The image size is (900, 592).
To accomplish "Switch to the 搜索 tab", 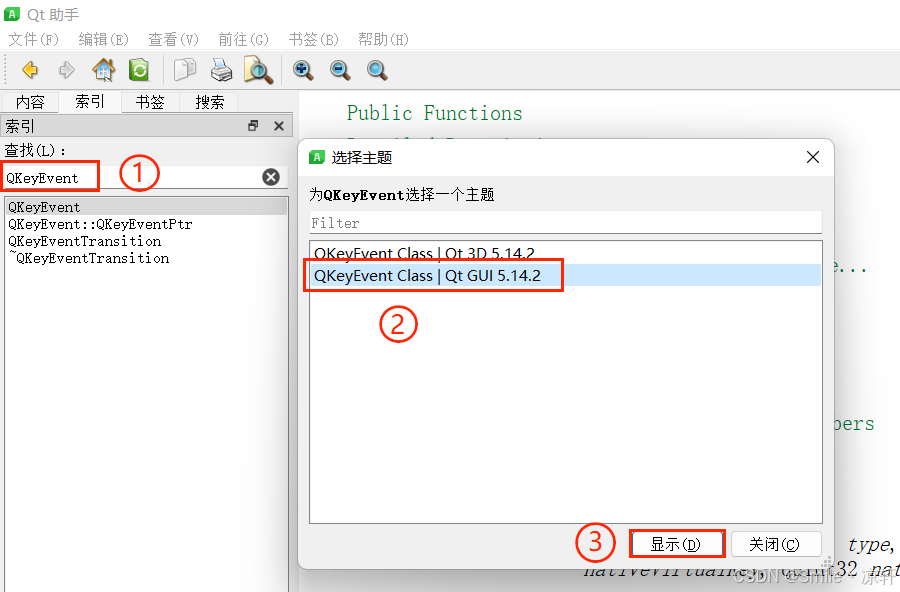I will [x=210, y=102].
